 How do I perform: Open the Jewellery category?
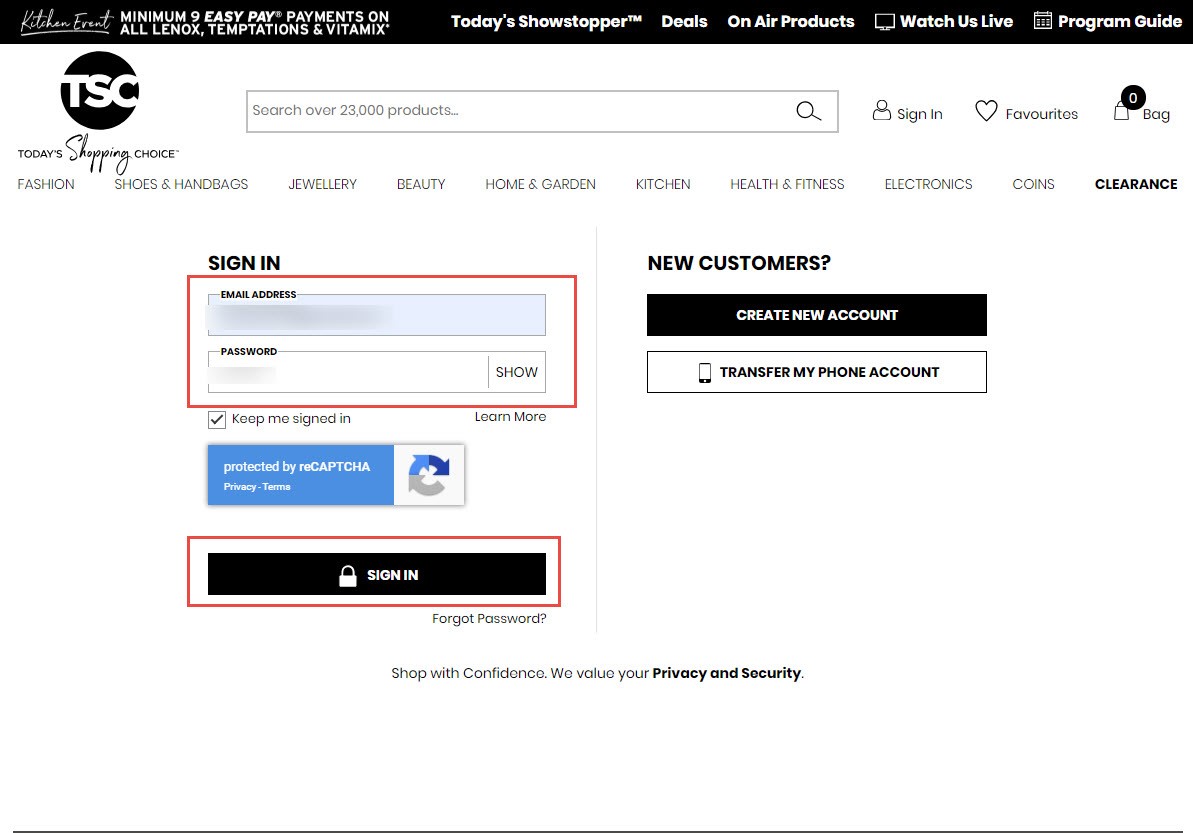click(x=323, y=184)
